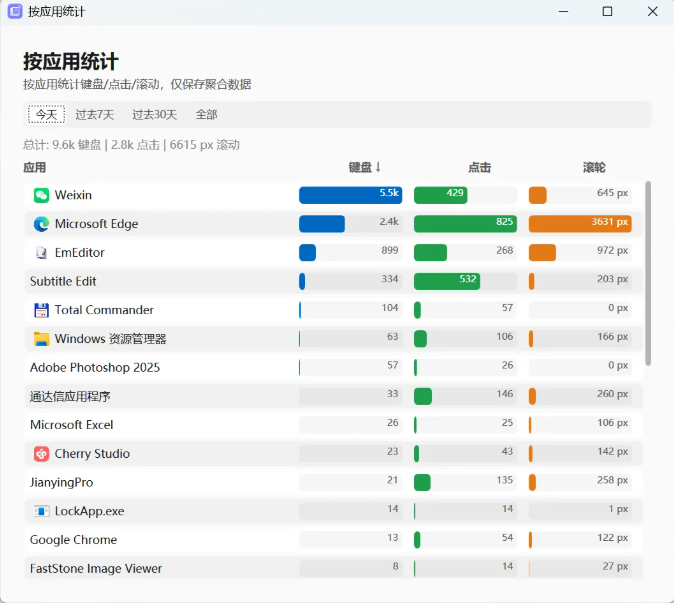Select the Adobe Photoshop 2025 row
Image resolution: width=674 pixels, height=603 pixels.
click(334, 367)
